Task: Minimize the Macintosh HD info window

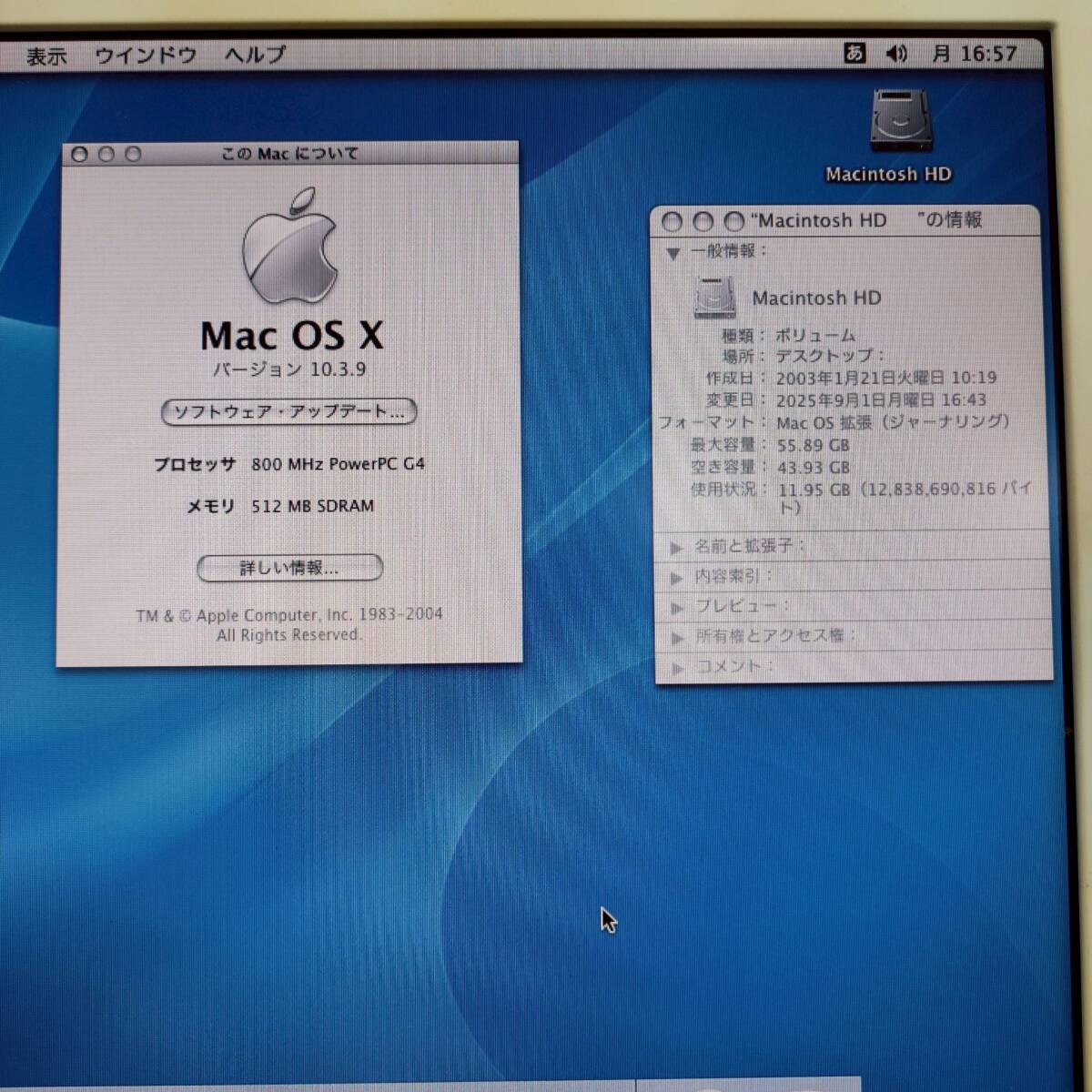Action: click(703, 221)
